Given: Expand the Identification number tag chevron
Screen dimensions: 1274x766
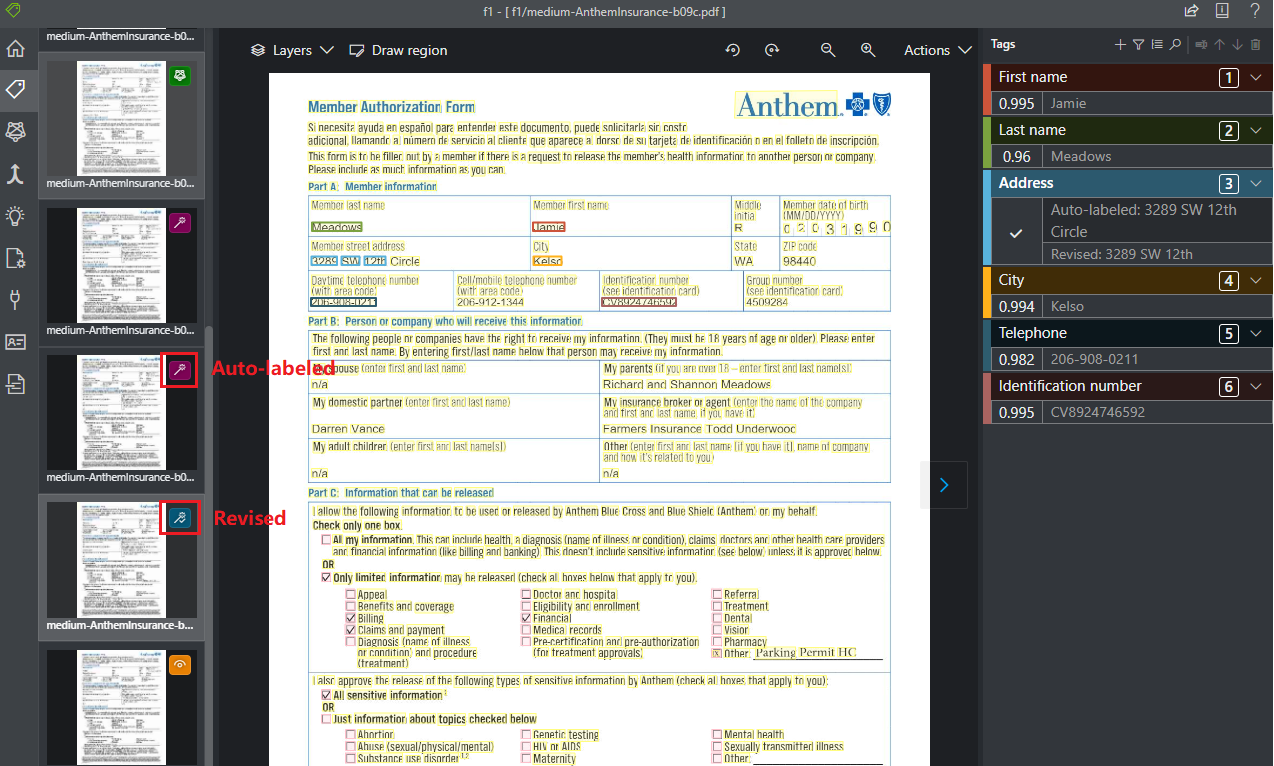Looking at the screenshot, I should pos(1257,386).
